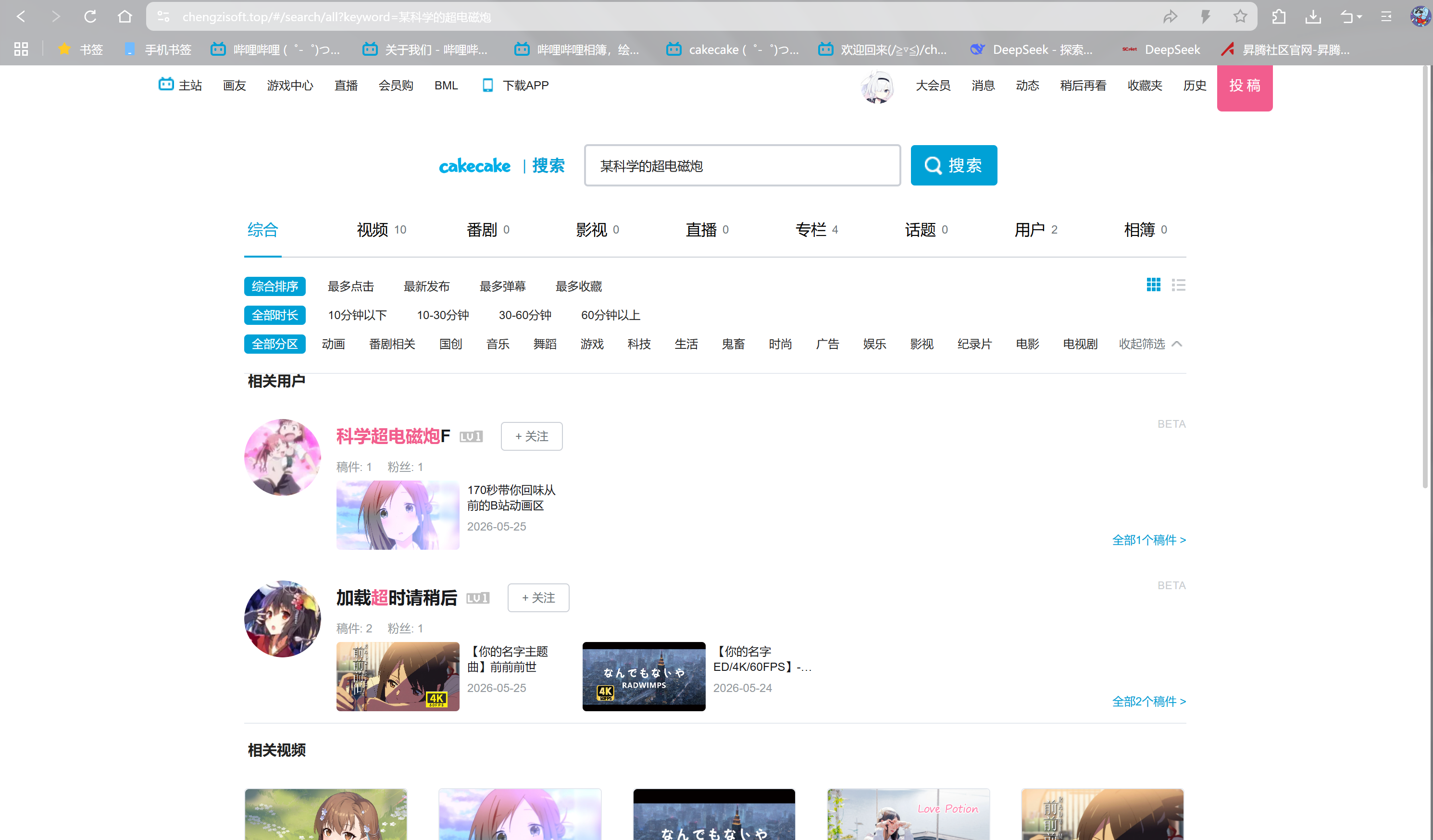Filter category to 鬼畜
Viewport: 1433px width, 840px height.
coord(733,345)
